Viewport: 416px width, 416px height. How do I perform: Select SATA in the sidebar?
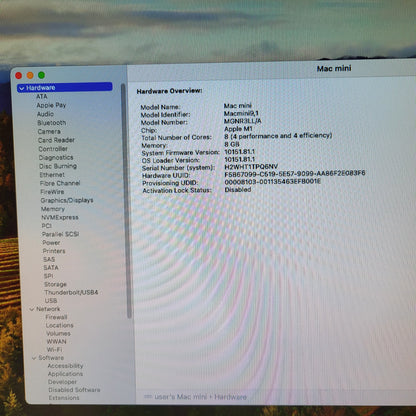click(x=51, y=268)
